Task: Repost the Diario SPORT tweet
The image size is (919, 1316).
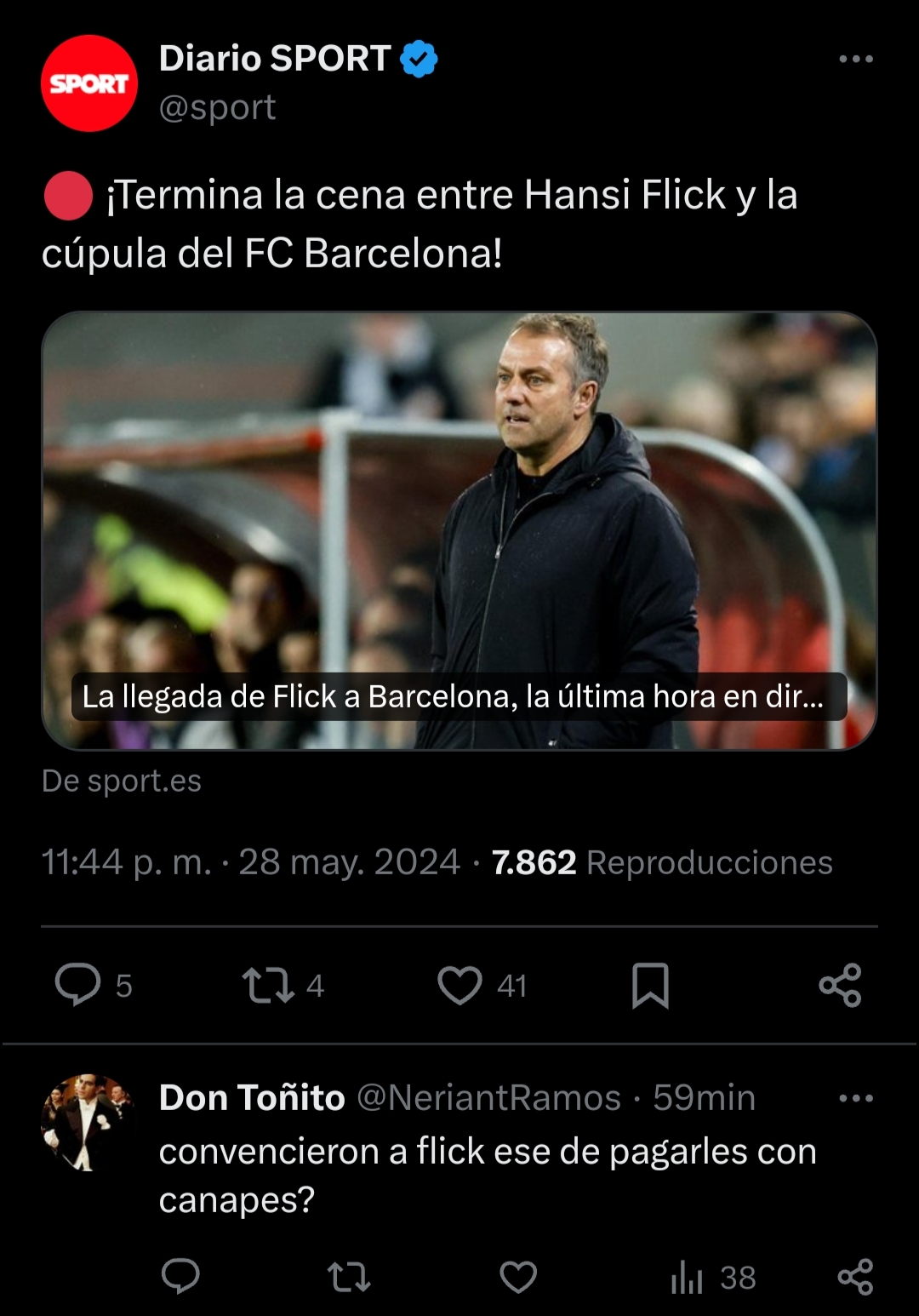Action: tap(269, 985)
